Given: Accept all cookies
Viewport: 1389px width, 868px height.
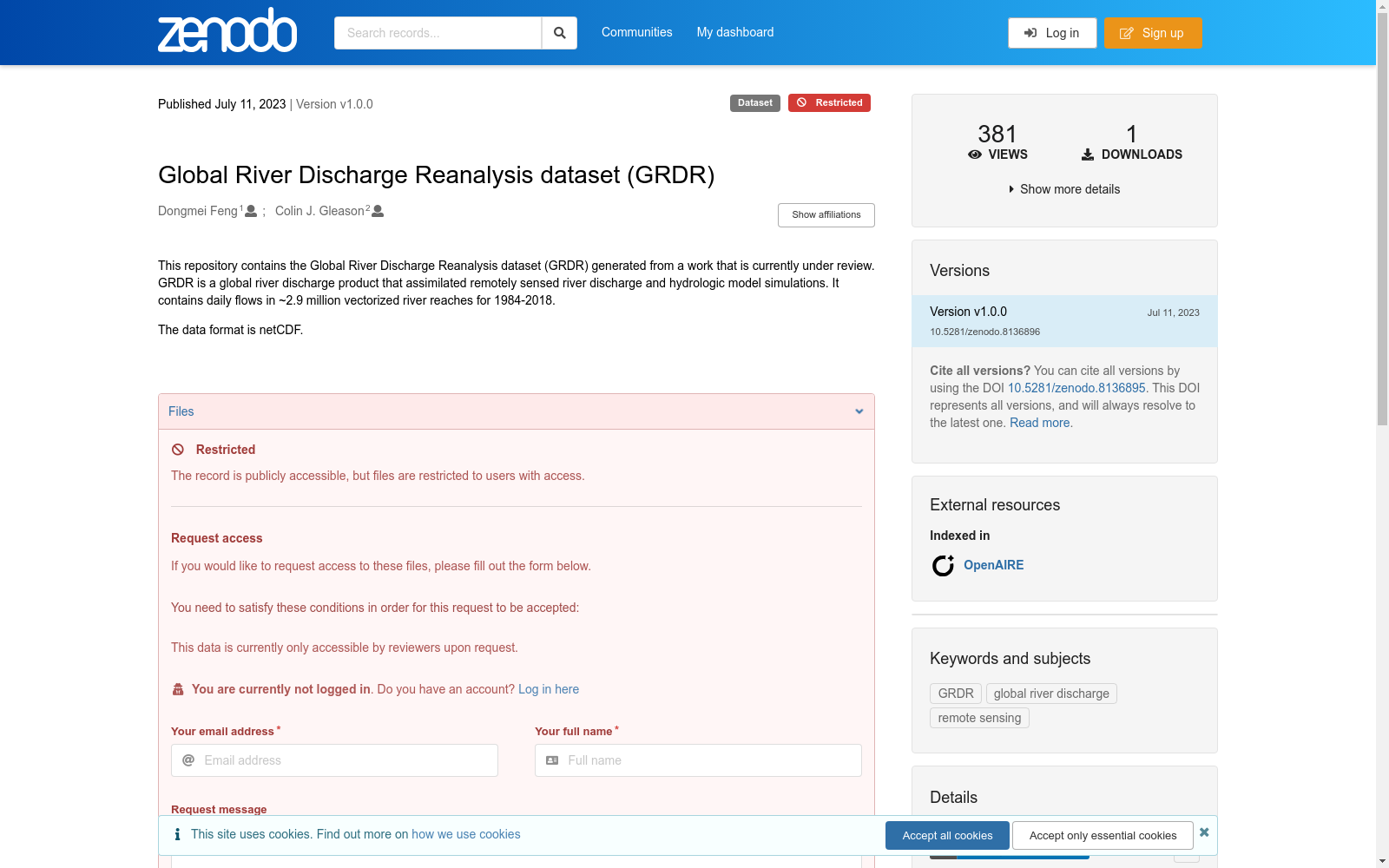Looking at the screenshot, I should pos(947,836).
